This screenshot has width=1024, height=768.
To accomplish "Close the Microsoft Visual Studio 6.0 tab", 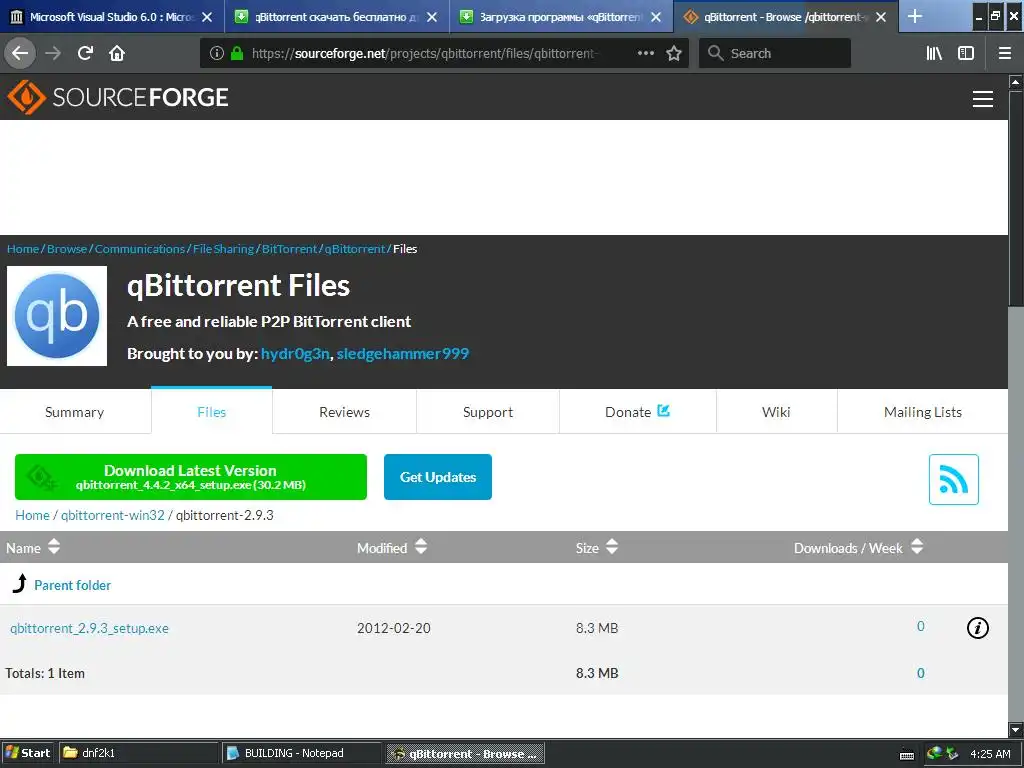I will tap(207, 17).
